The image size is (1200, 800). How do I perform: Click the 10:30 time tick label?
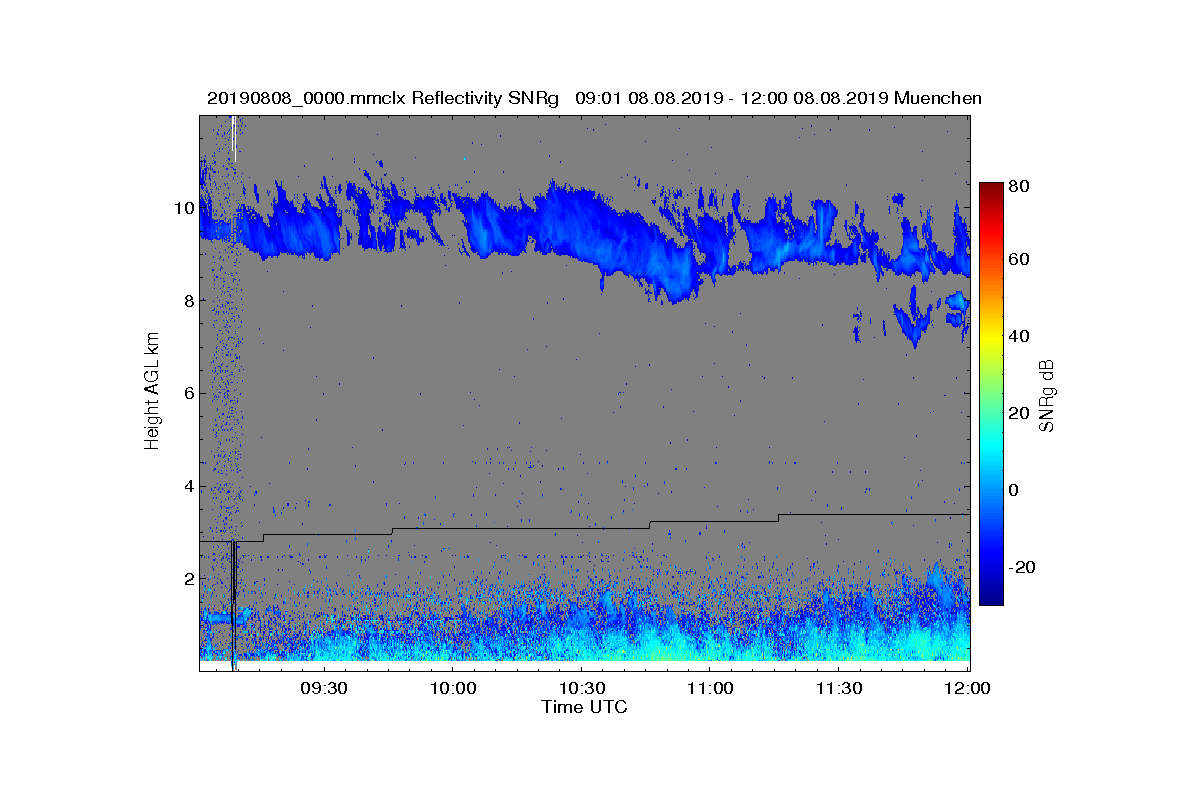coord(582,689)
